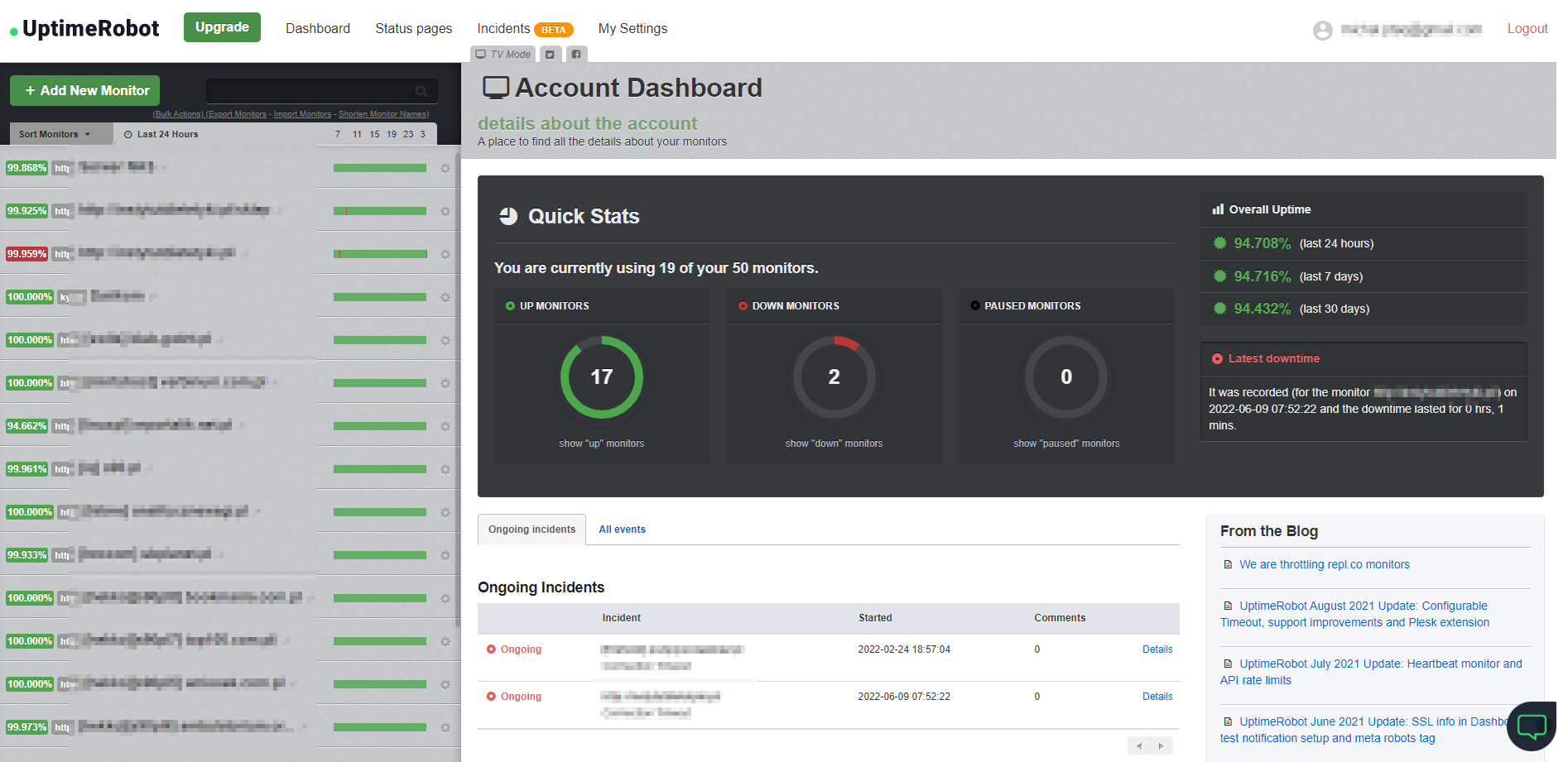Open settings gear for the 99.973% monitor

[x=445, y=727]
